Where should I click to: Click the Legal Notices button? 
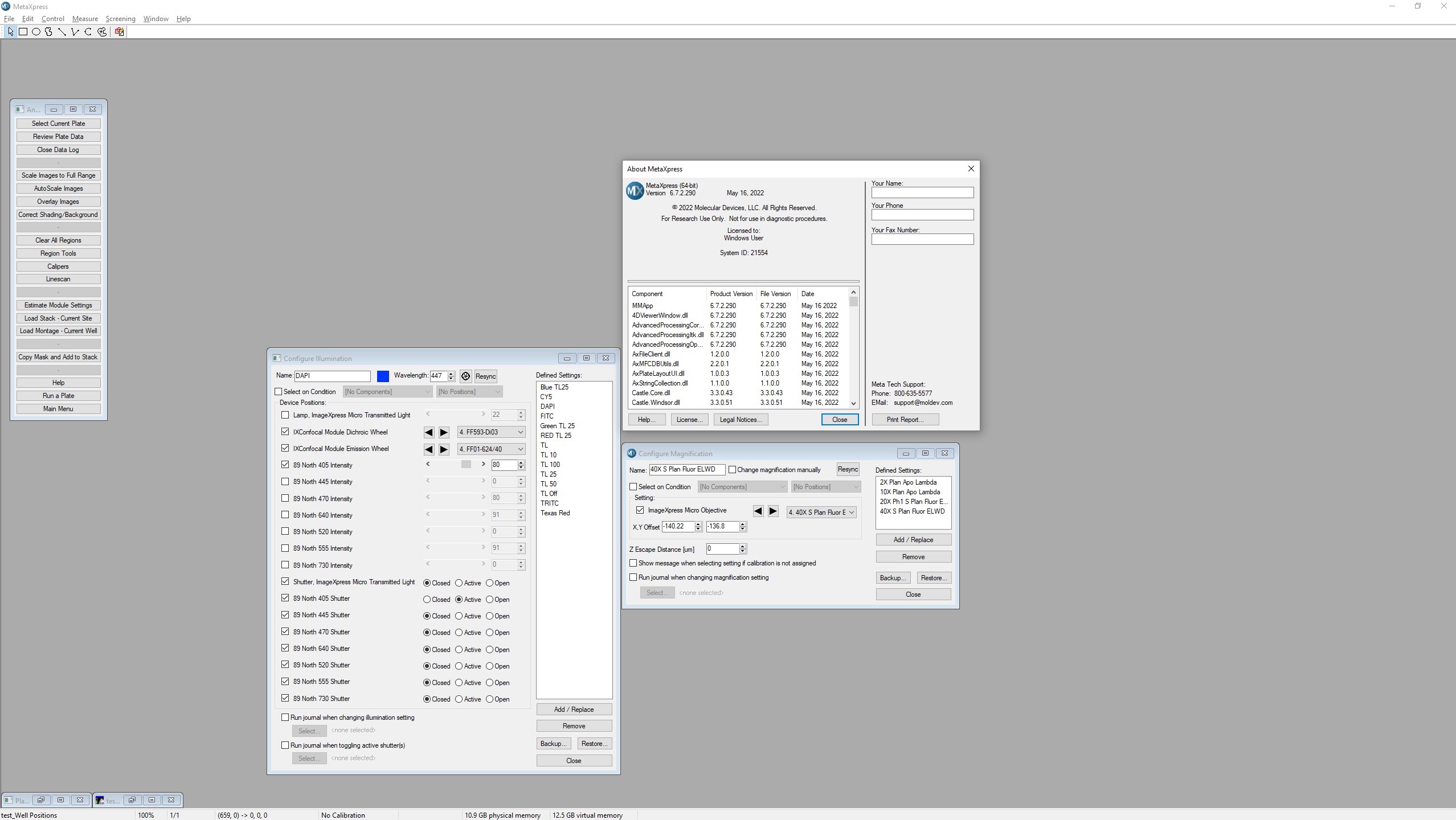(741, 420)
